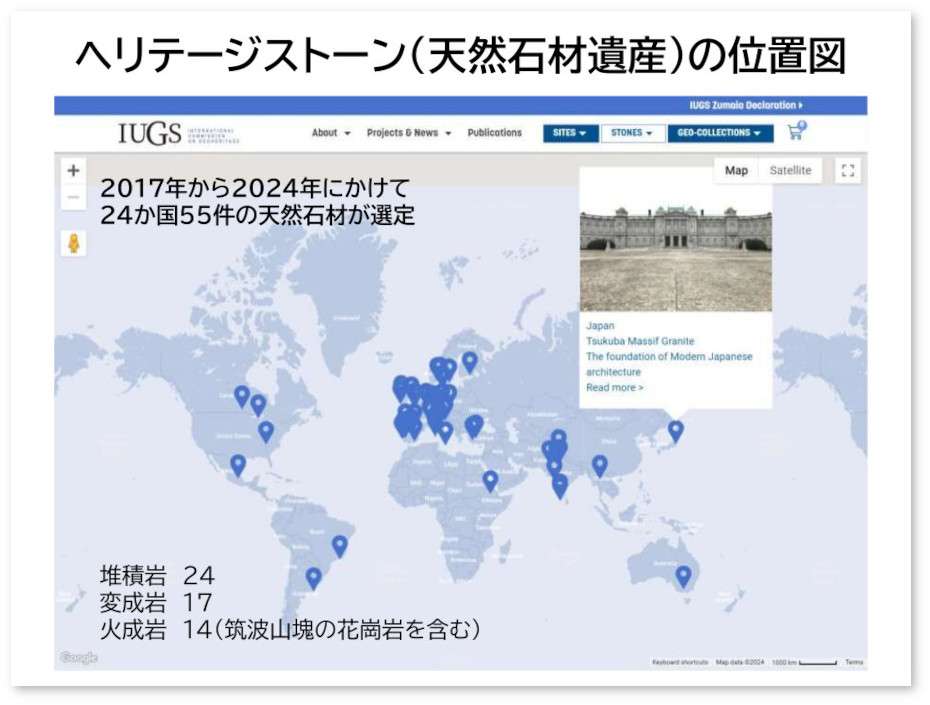Select the Street View pegman icon

pos(74,243)
